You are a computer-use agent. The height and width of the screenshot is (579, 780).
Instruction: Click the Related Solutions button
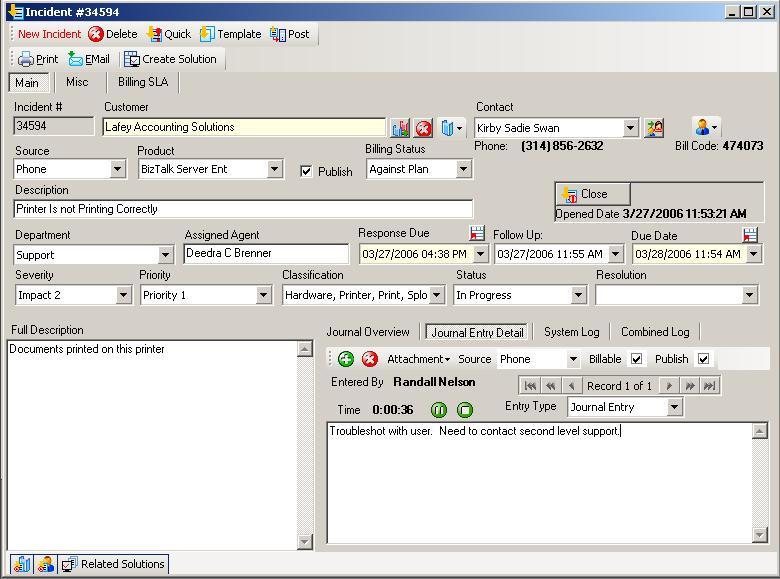(113, 564)
